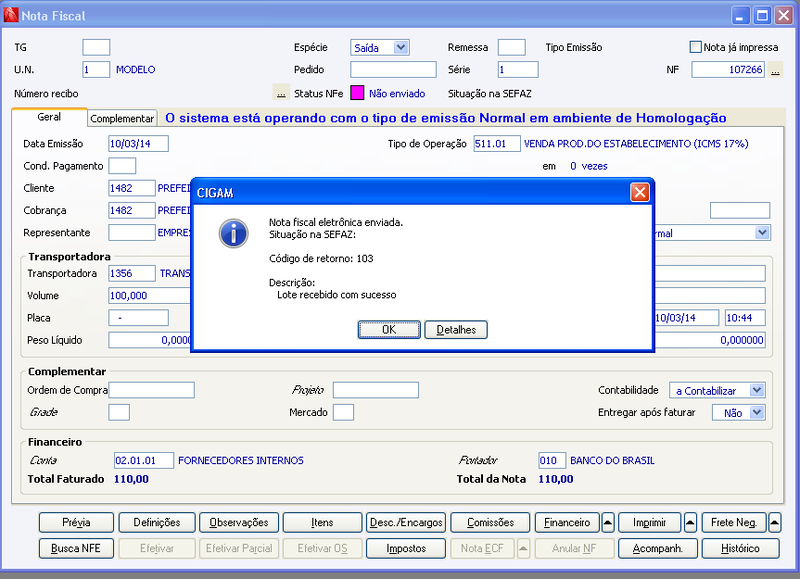Viewport: 800px width, 579px height.
Task: Open Detalhes in the CIGAM dialog
Action: click(456, 330)
